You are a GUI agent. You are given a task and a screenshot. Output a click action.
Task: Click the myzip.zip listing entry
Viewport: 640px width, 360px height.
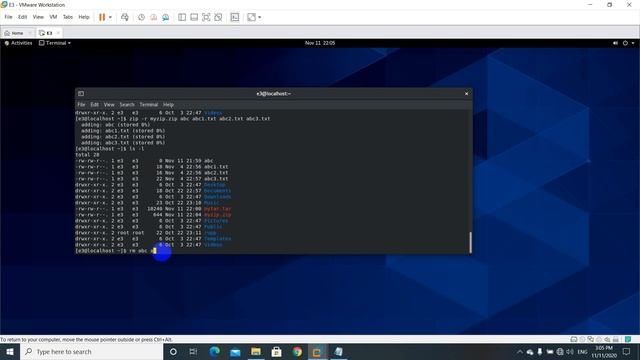pyautogui.click(x=218, y=215)
